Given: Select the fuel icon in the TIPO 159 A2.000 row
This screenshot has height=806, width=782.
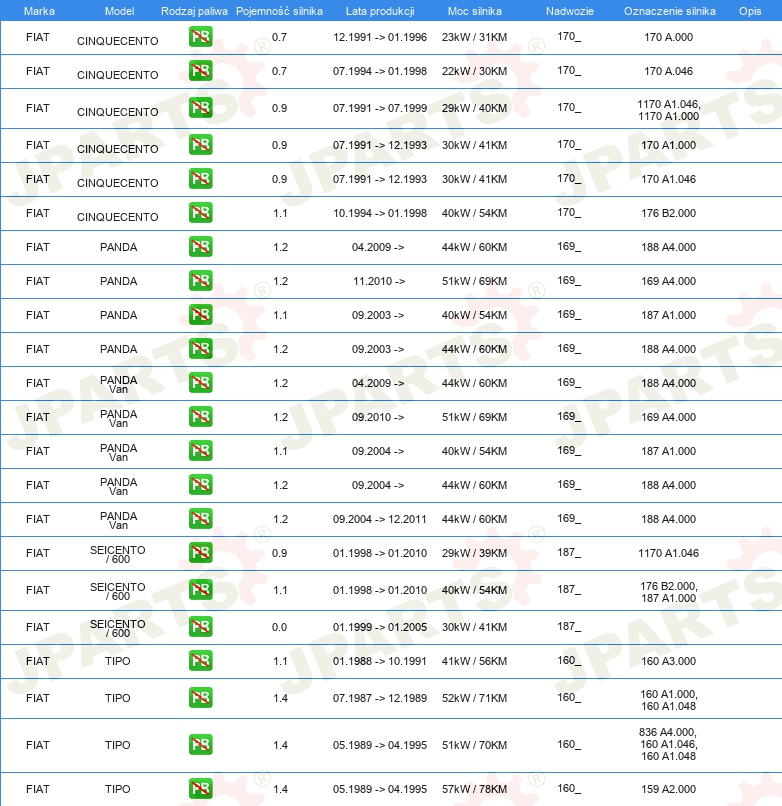Looking at the screenshot, I should click(x=201, y=789).
